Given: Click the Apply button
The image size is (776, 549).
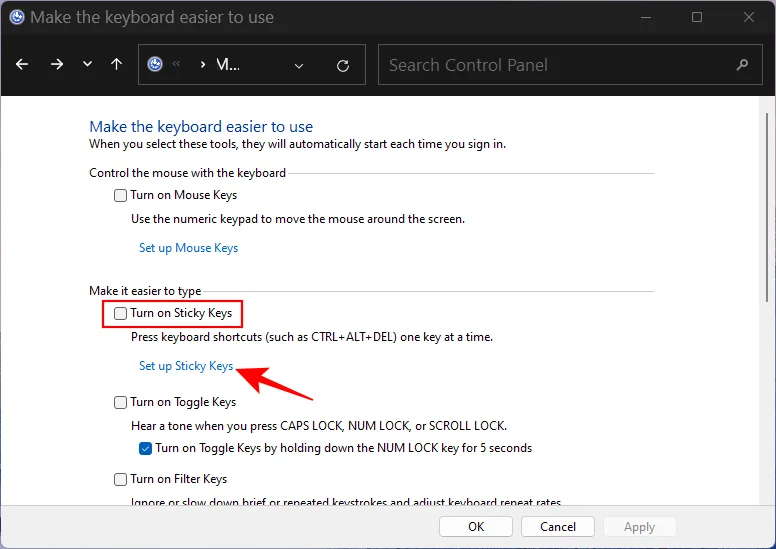Looking at the screenshot, I should pyautogui.click(x=639, y=527).
